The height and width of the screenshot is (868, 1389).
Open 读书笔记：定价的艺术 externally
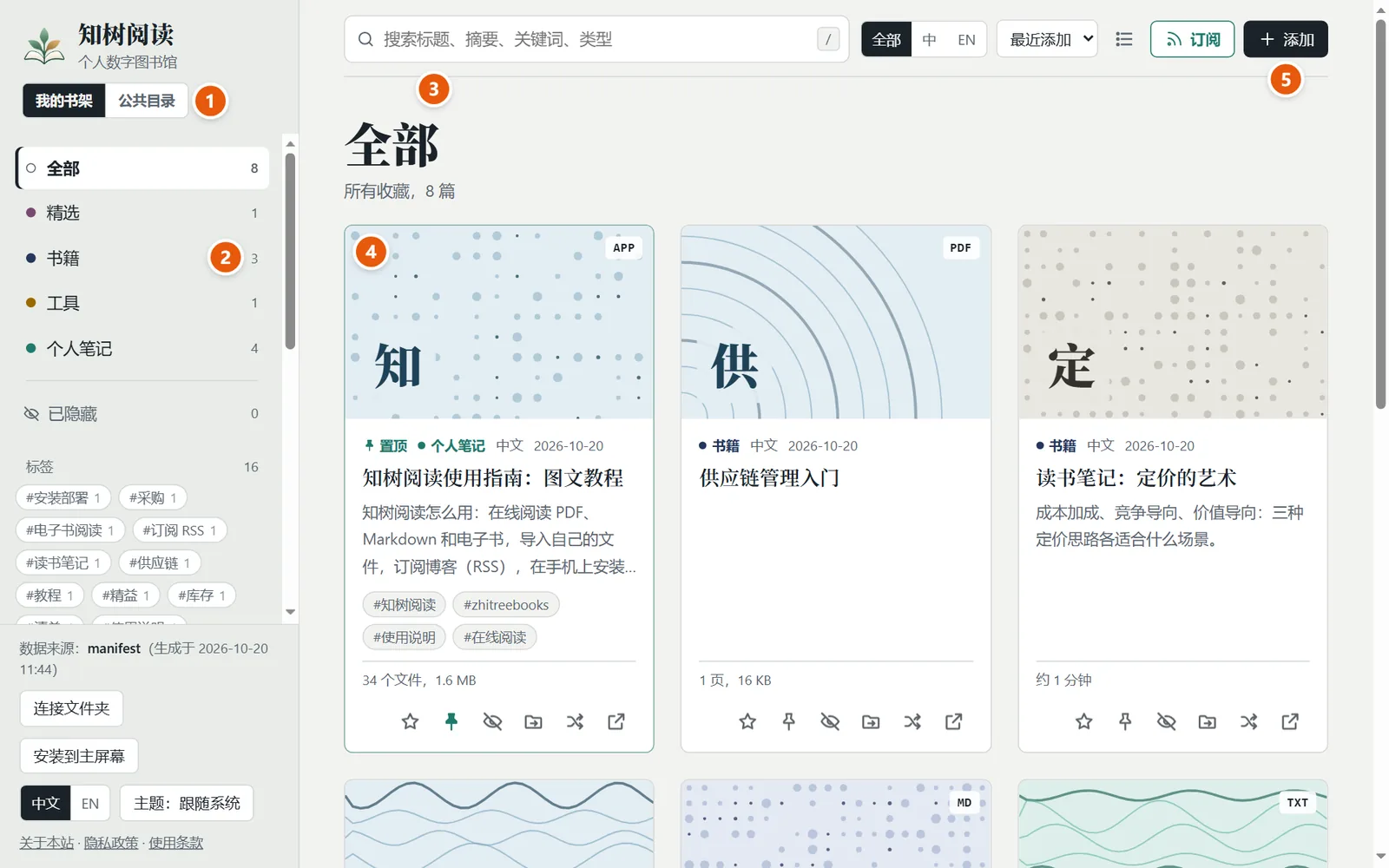(x=1290, y=721)
